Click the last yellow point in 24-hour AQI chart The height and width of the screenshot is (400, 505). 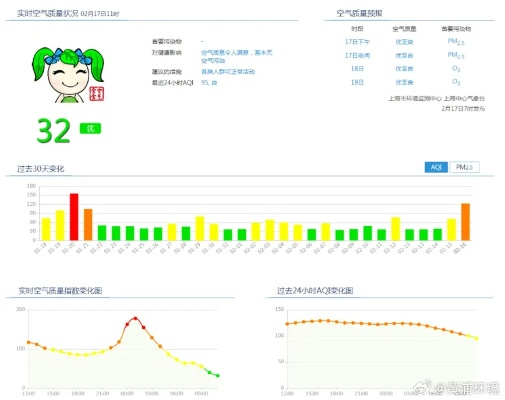tap(477, 338)
